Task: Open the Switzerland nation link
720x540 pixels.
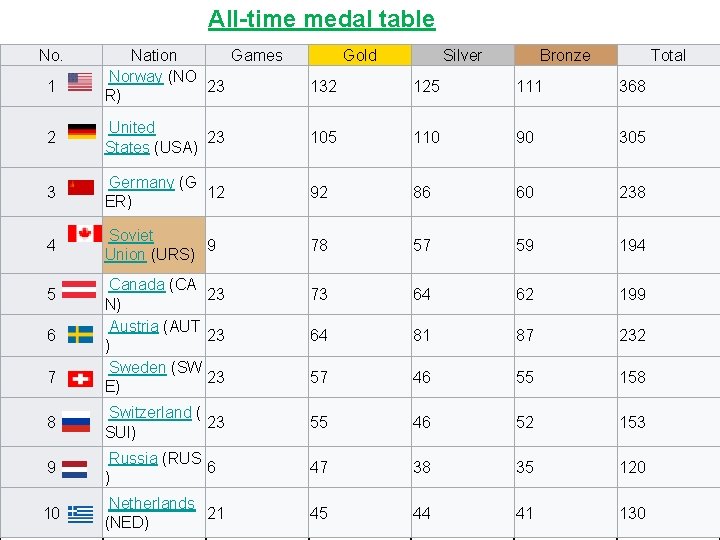Action: (x=149, y=413)
